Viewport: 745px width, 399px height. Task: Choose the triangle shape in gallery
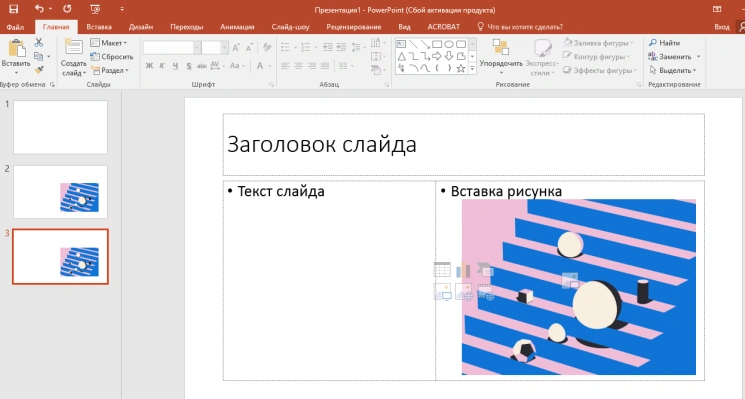click(x=401, y=56)
